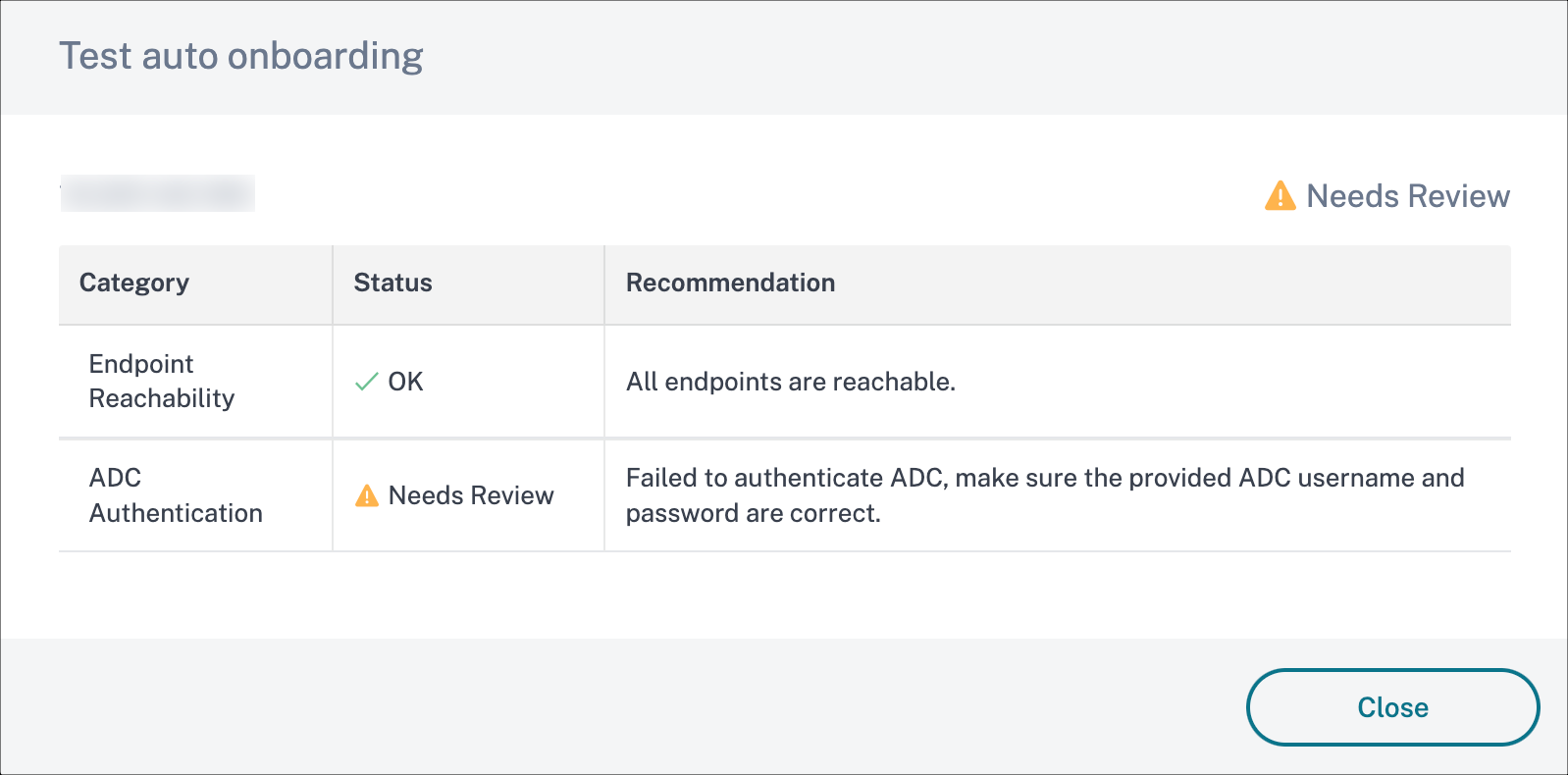This screenshot has height=775, width=1568.
Task: Click 'All endpoints are reachable.' recommendation text
Action: [790, 382]
